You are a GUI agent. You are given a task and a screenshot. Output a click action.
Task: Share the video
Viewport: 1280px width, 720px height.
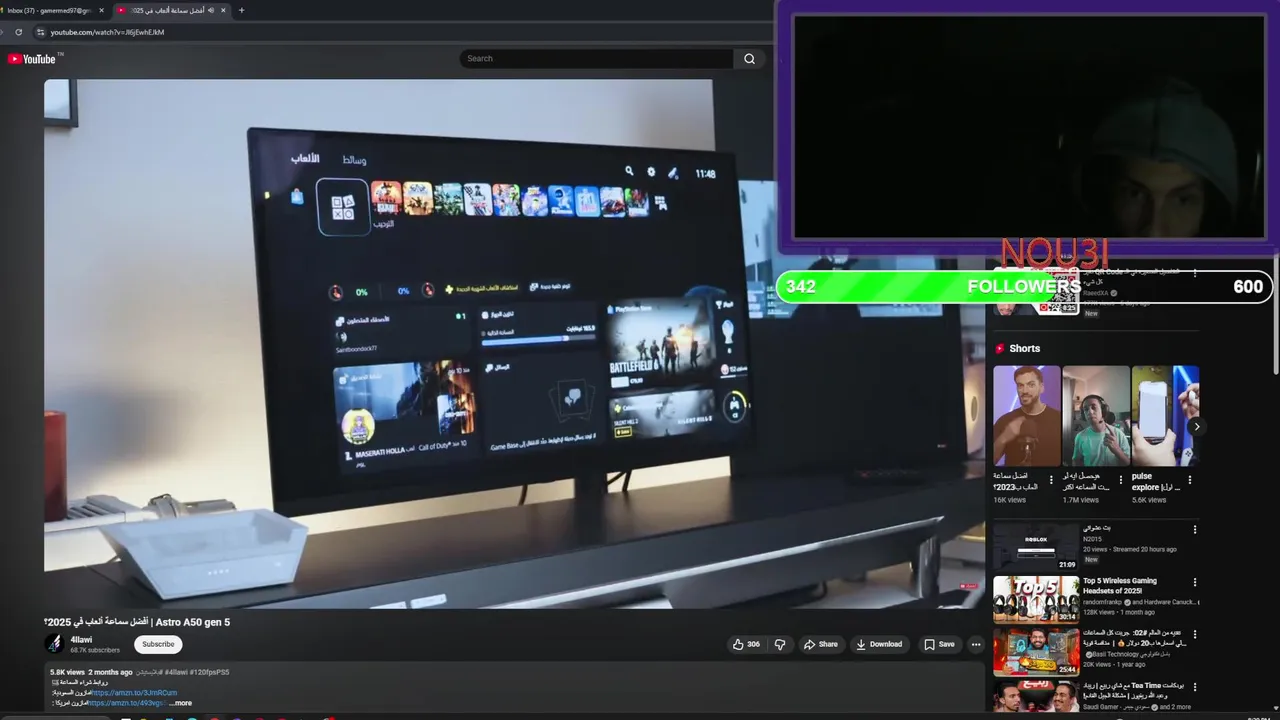tap(821, 644)
